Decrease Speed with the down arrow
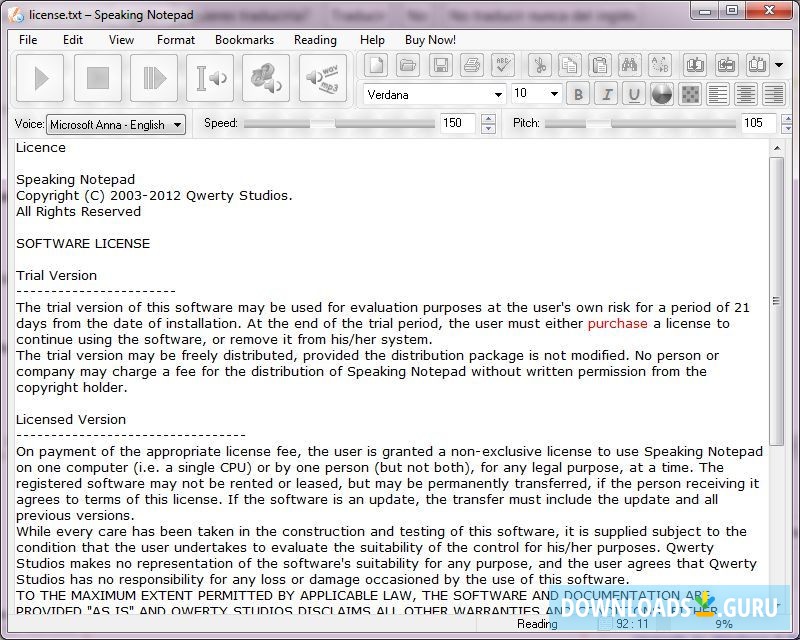Viewport: 800px width, 640px height. (x=488, y=128)
